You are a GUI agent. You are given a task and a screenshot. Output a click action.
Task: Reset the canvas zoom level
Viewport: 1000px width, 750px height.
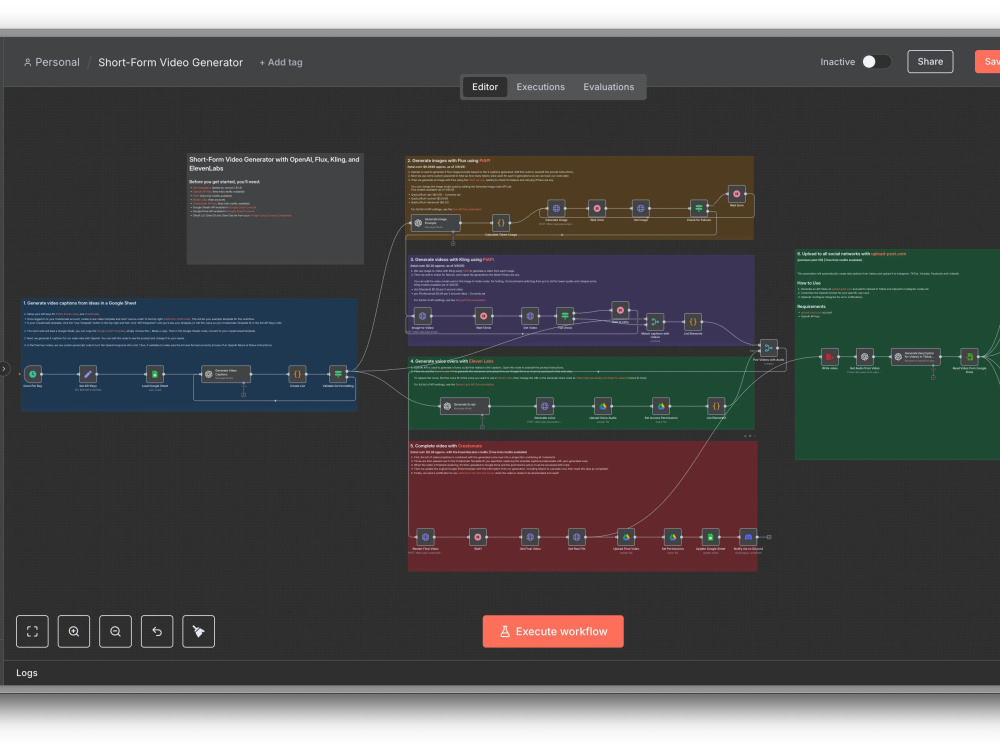157,631
